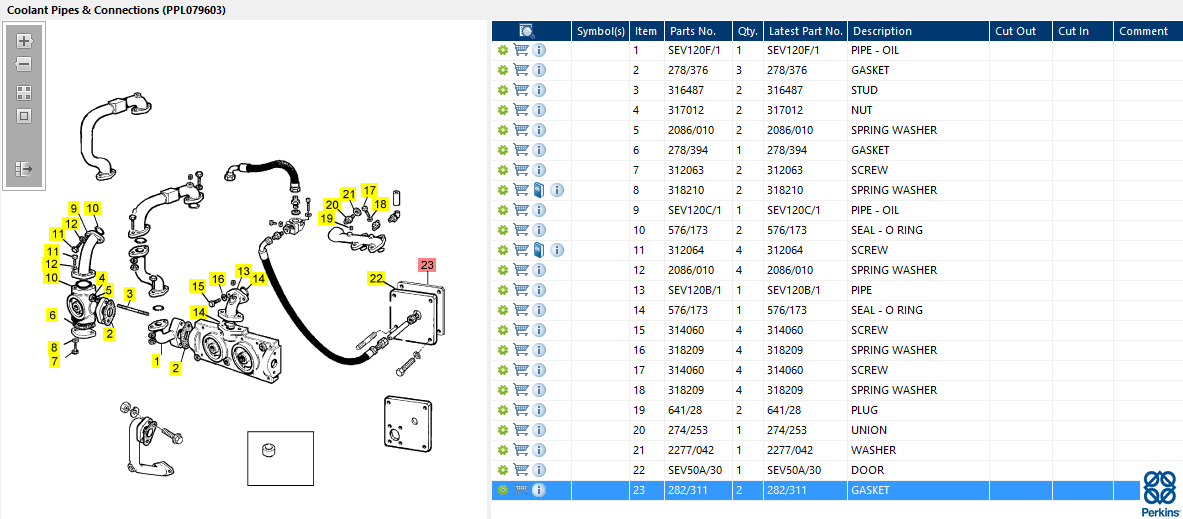Open info for item 1 SEV120F/1
This screenshot has height=519, width=1183.
pos(539,50)
